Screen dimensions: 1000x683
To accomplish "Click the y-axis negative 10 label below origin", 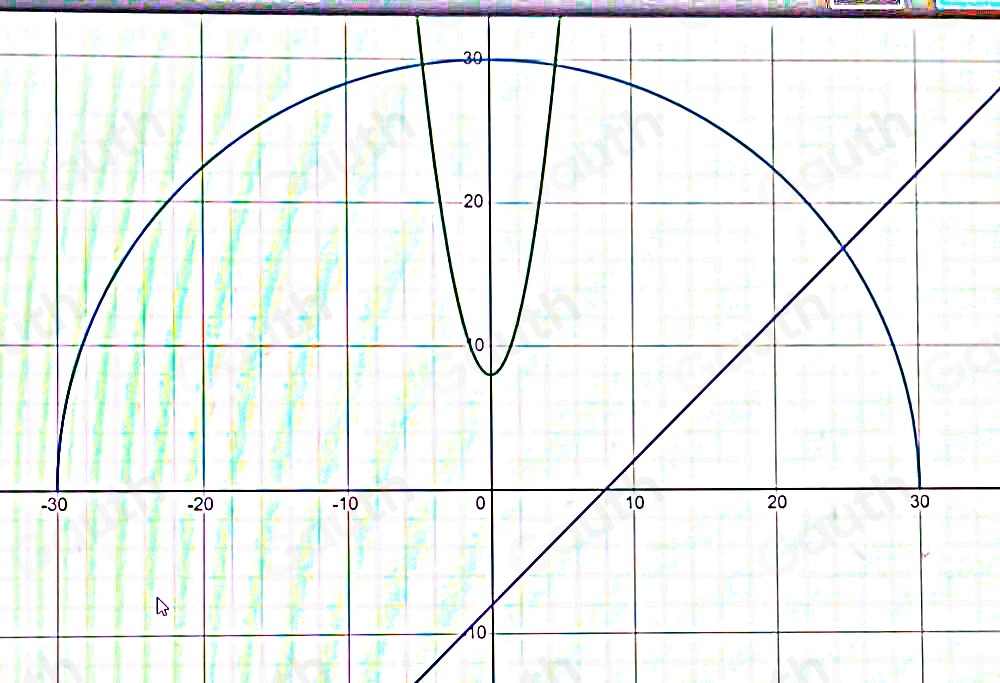I will [476, 633].
